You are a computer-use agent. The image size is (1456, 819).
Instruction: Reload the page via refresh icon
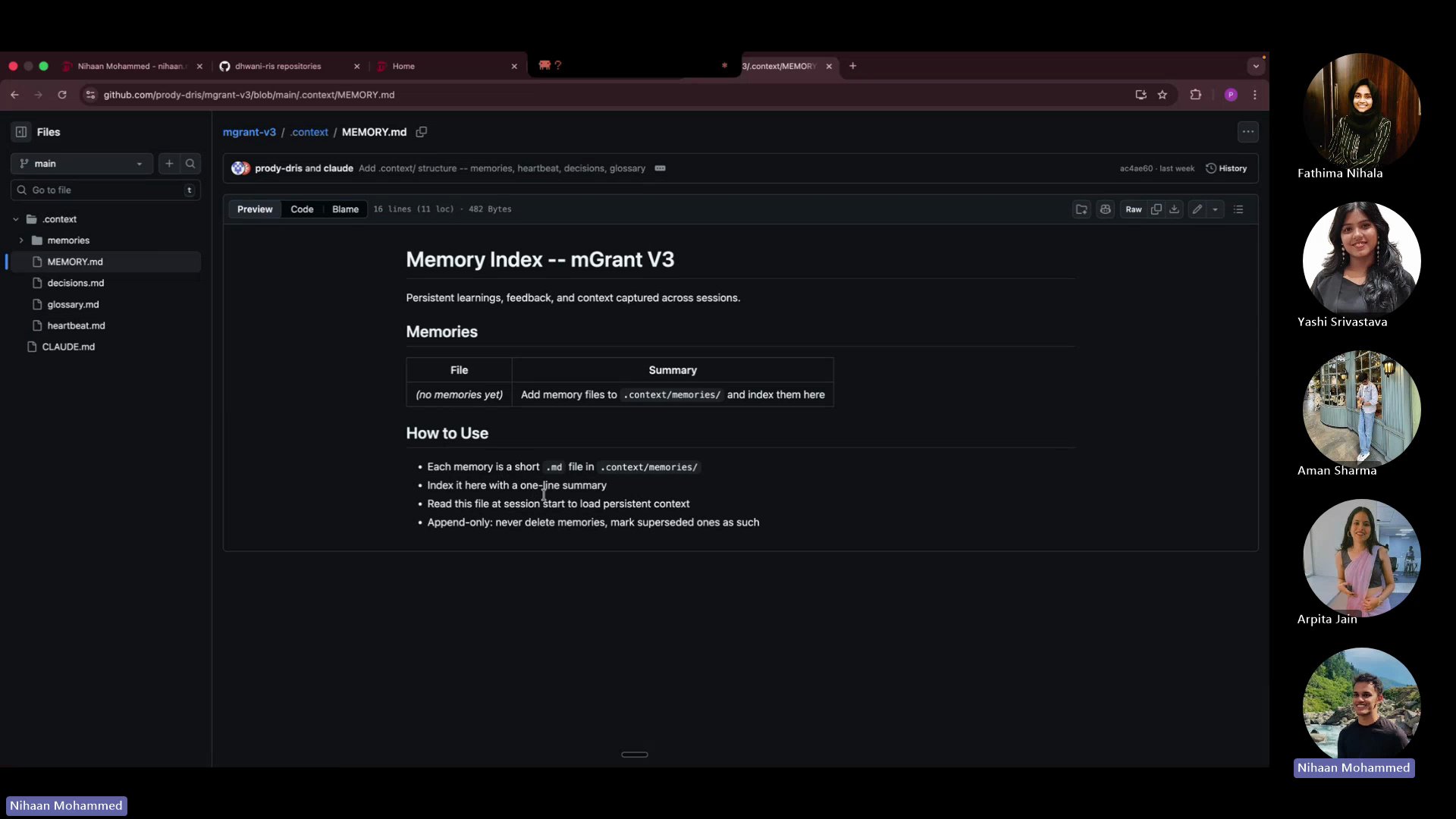pyautogui.click(x=62, y=94)
